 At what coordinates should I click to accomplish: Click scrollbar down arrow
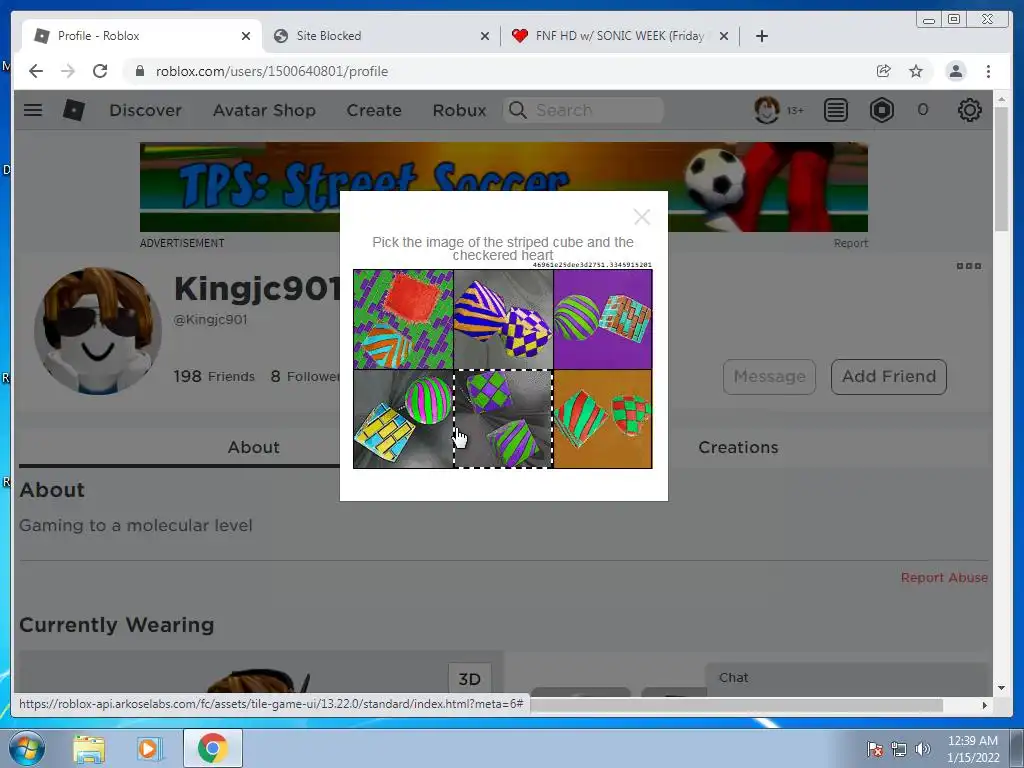(1001, 688)
